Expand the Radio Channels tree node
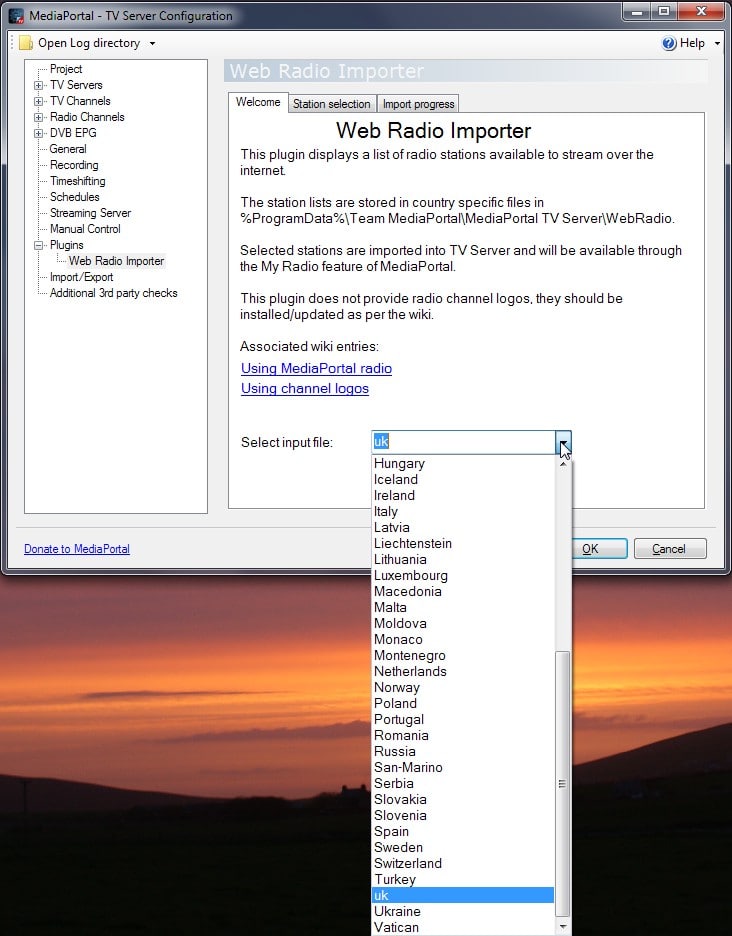Viewport: 732px width, 936px height. [x=38, y=118]
